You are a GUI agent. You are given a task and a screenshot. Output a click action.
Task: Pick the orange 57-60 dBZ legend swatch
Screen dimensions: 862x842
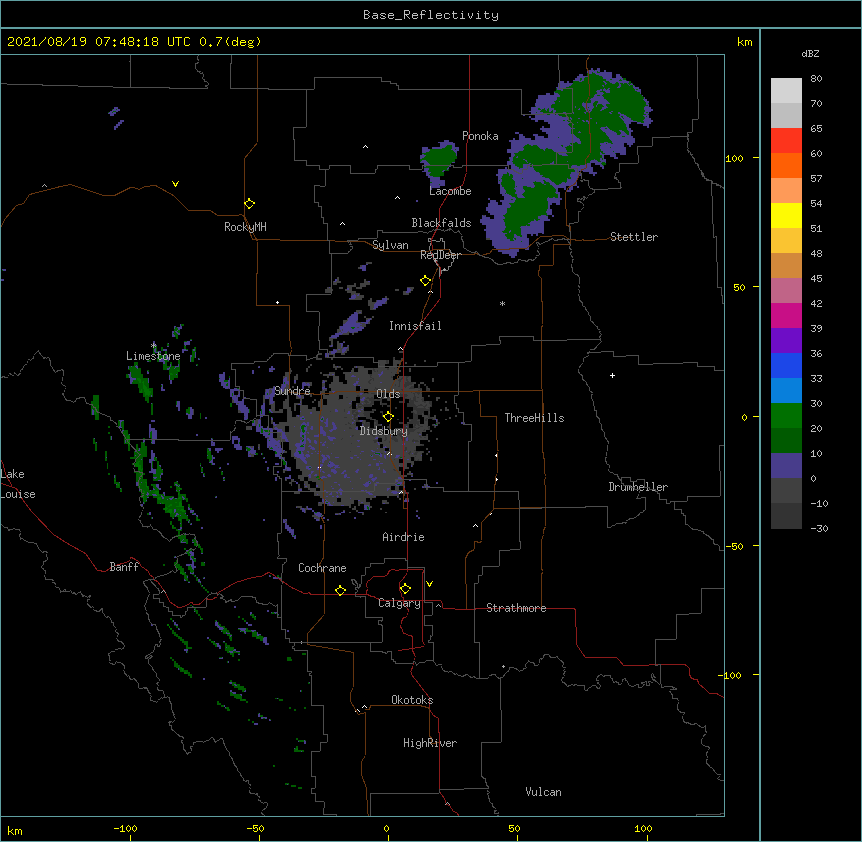tap(786, 165)
